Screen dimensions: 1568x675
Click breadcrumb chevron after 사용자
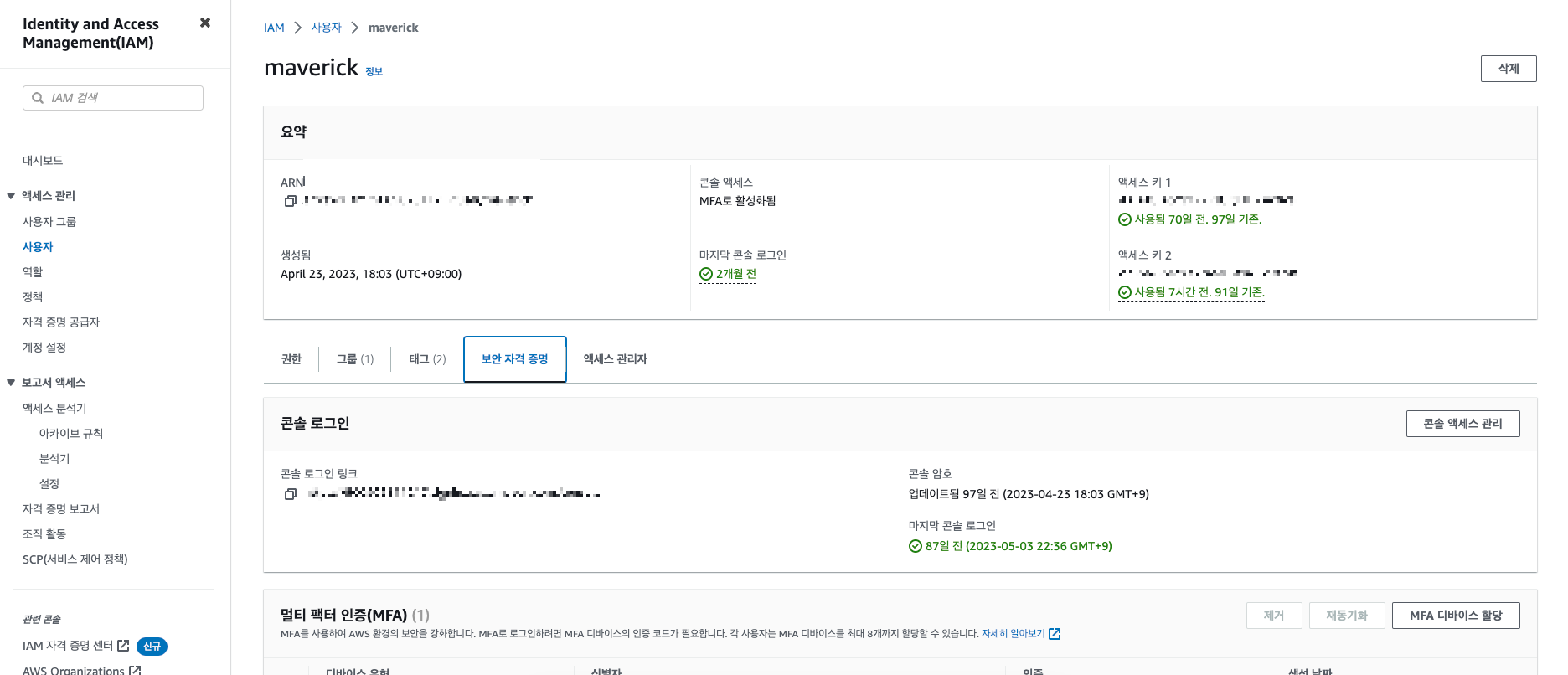click(x=354, y=28)
